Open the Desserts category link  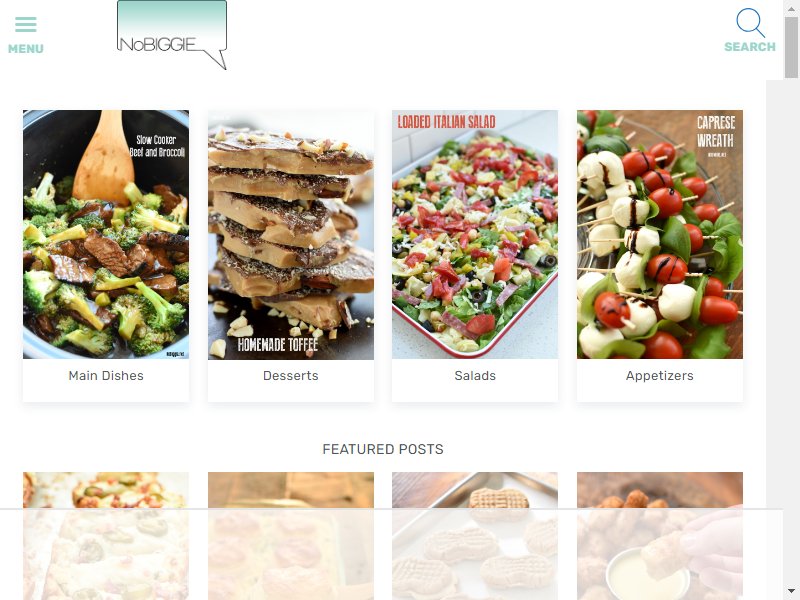291,376
